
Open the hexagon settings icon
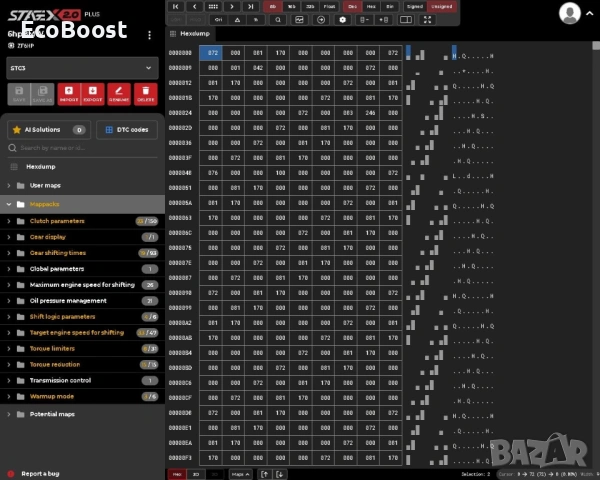[343, 20]
